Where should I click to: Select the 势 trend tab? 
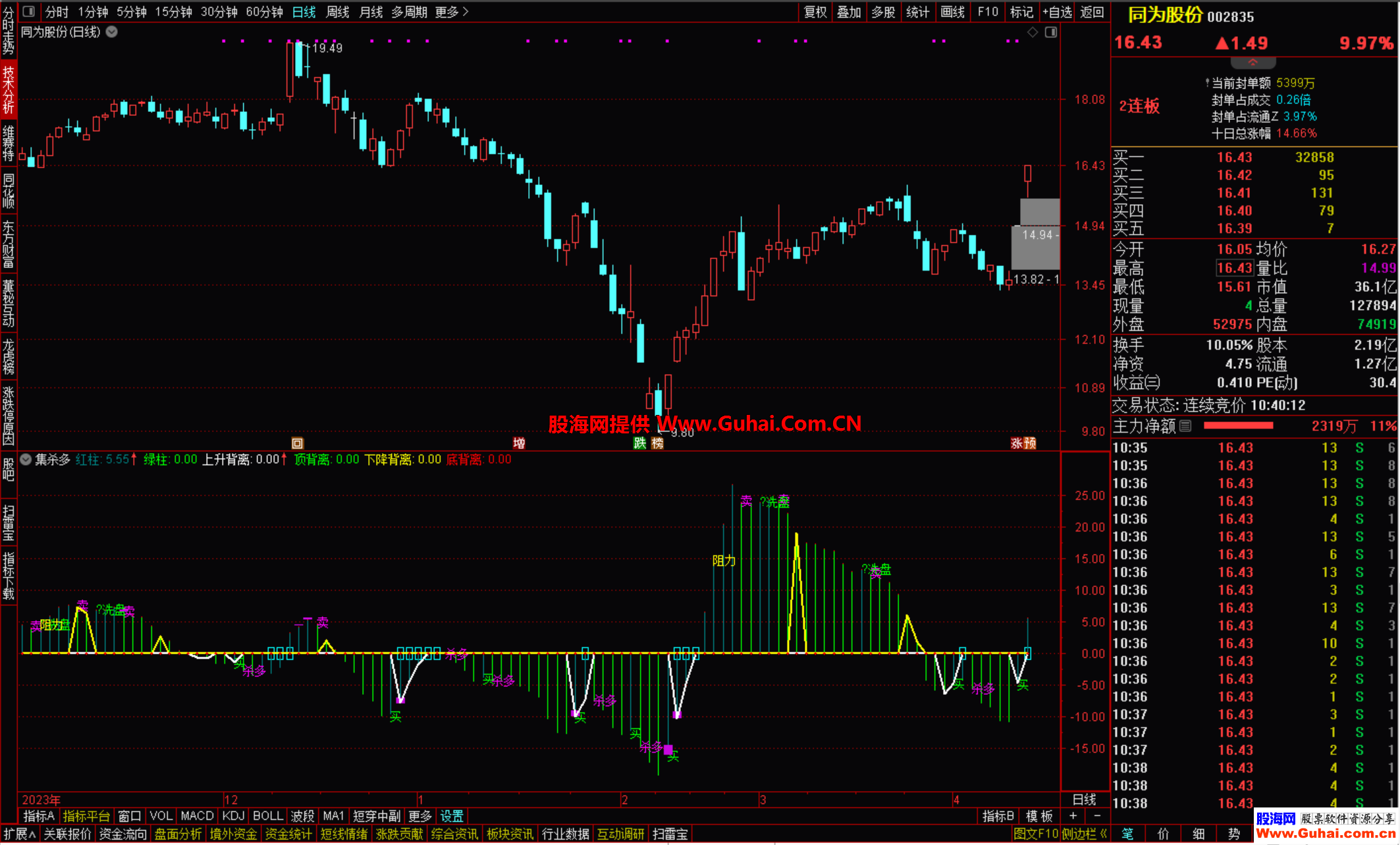click(x=1235, y=834)
